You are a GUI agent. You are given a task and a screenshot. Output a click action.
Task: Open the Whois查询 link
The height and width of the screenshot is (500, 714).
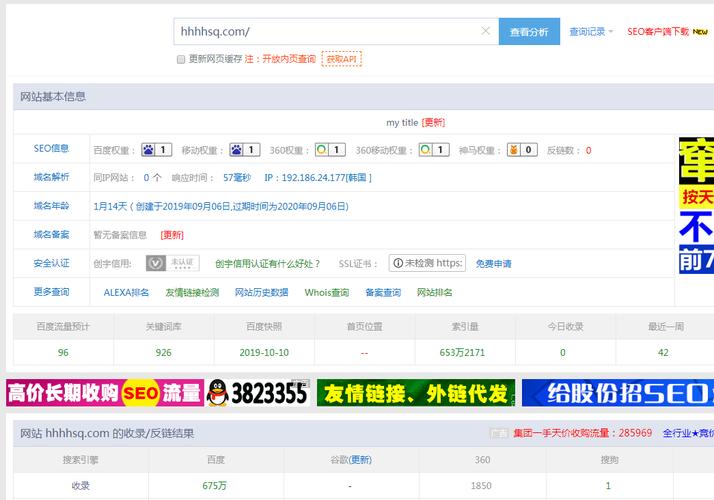[x=326, y=292]
